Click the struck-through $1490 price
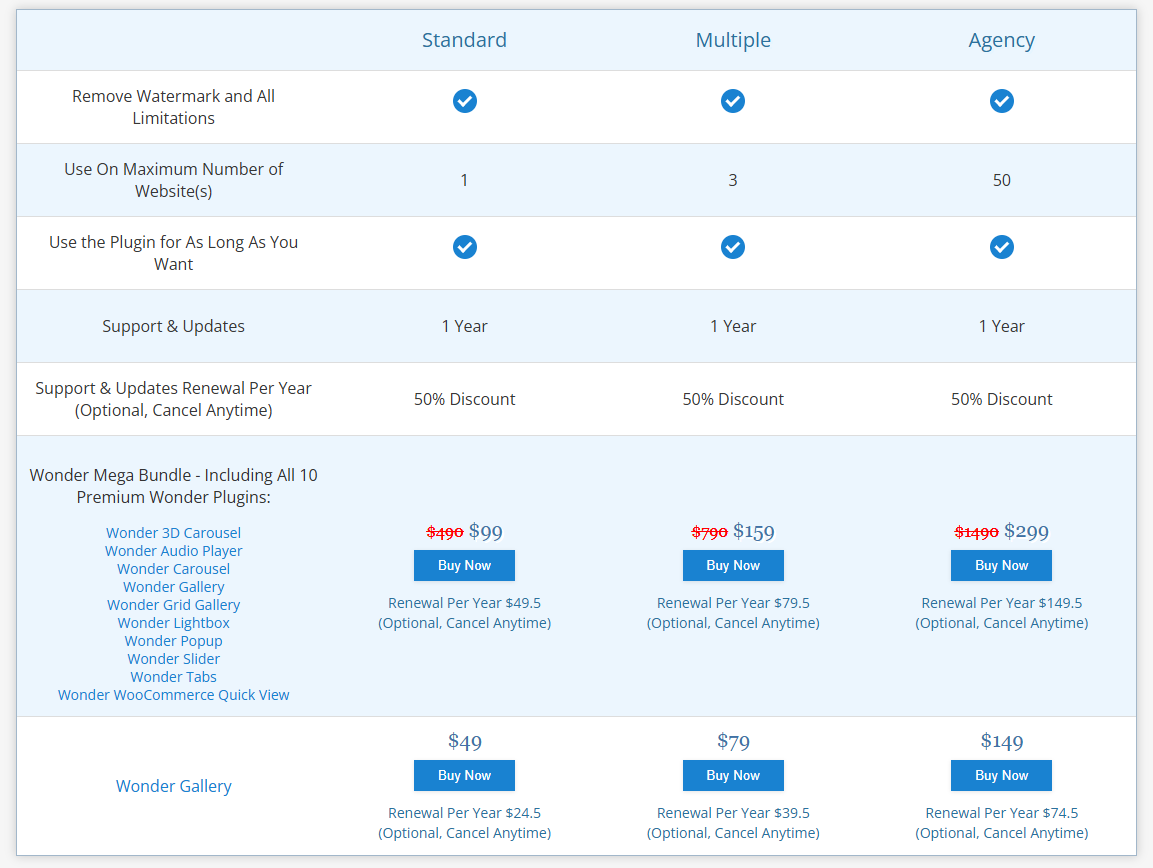 pos(977,533)
